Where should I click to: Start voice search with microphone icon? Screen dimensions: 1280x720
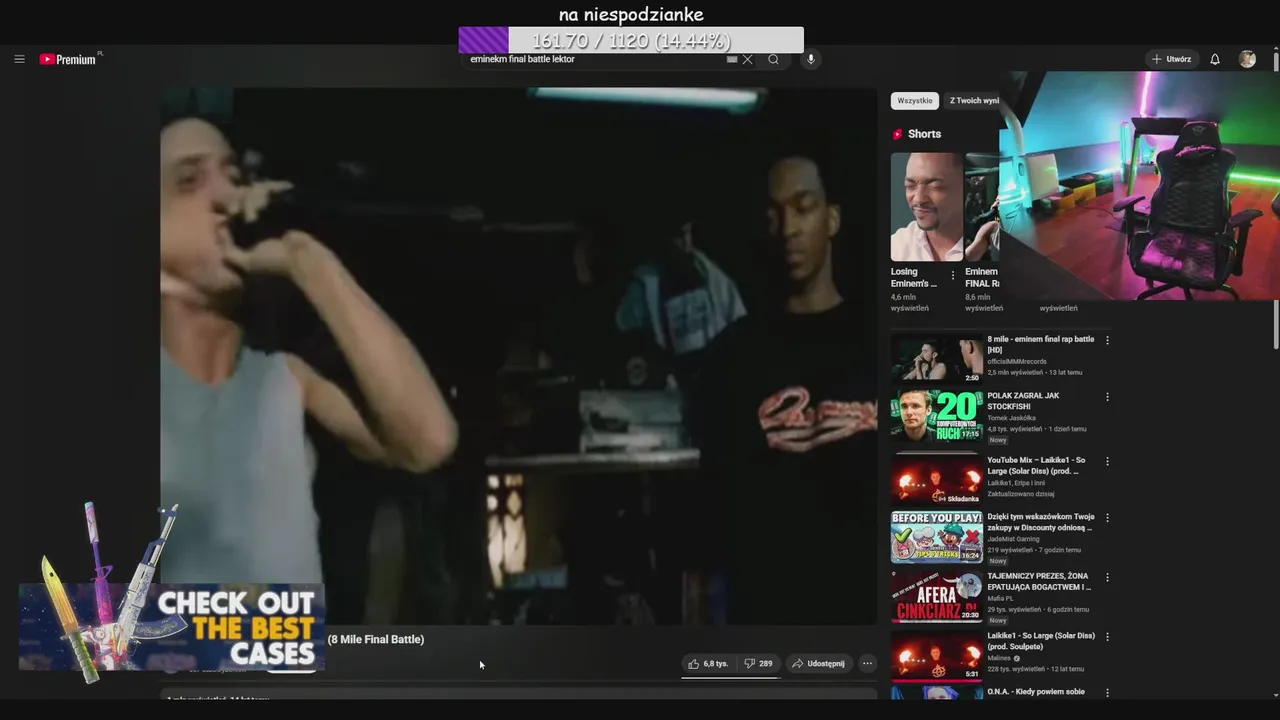tap(810, 59)
